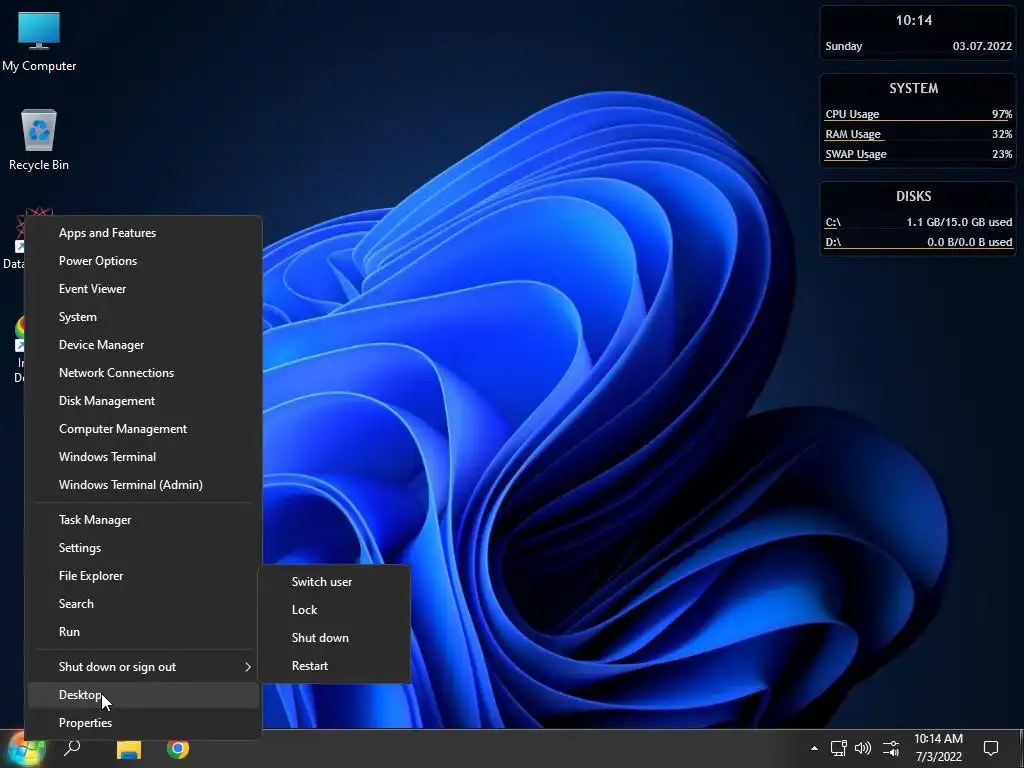
Task: Choose Lock in submenu
Action: [x=334, y=610]
